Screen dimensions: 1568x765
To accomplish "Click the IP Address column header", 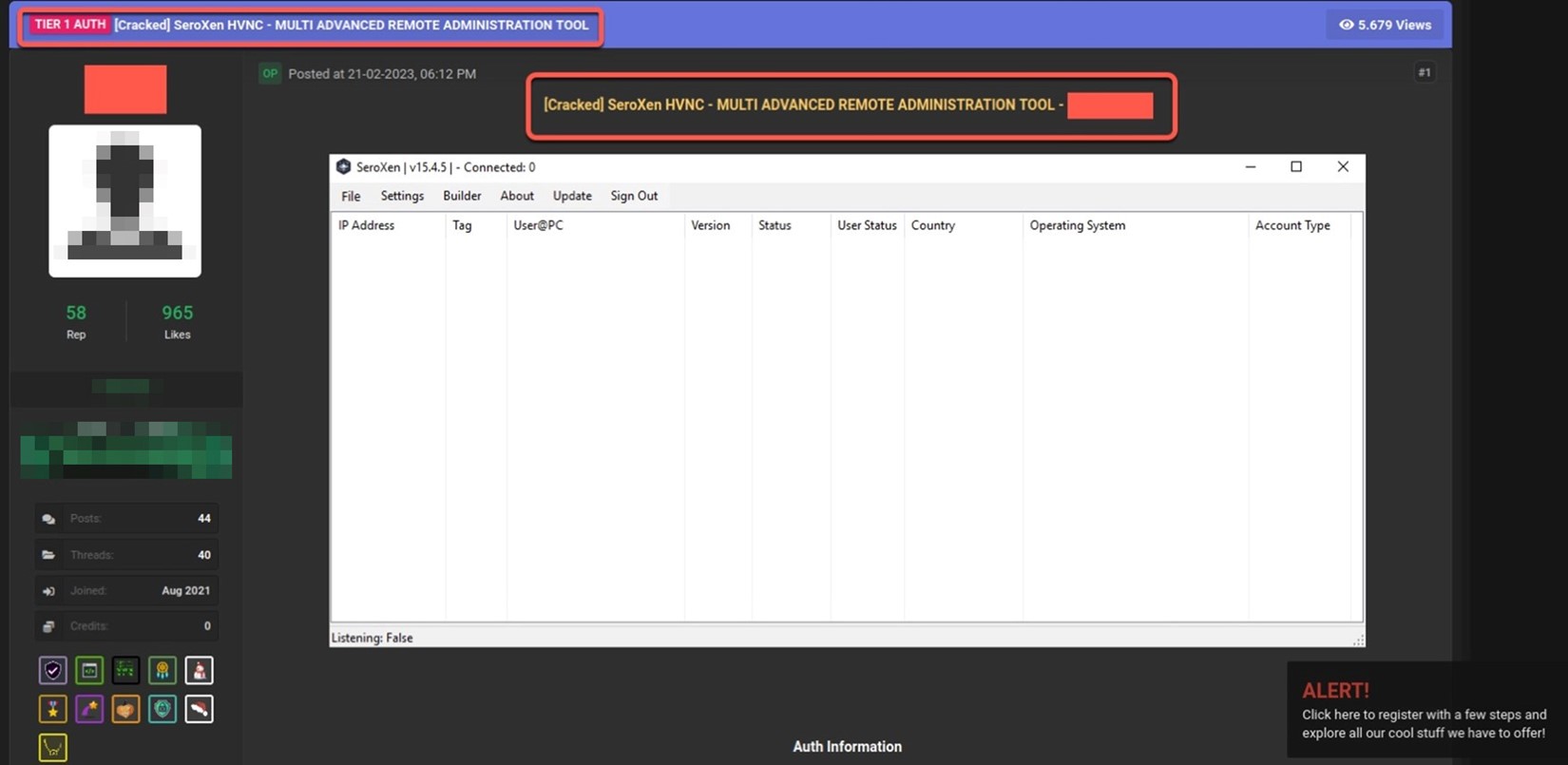I will tap(366, 225).
